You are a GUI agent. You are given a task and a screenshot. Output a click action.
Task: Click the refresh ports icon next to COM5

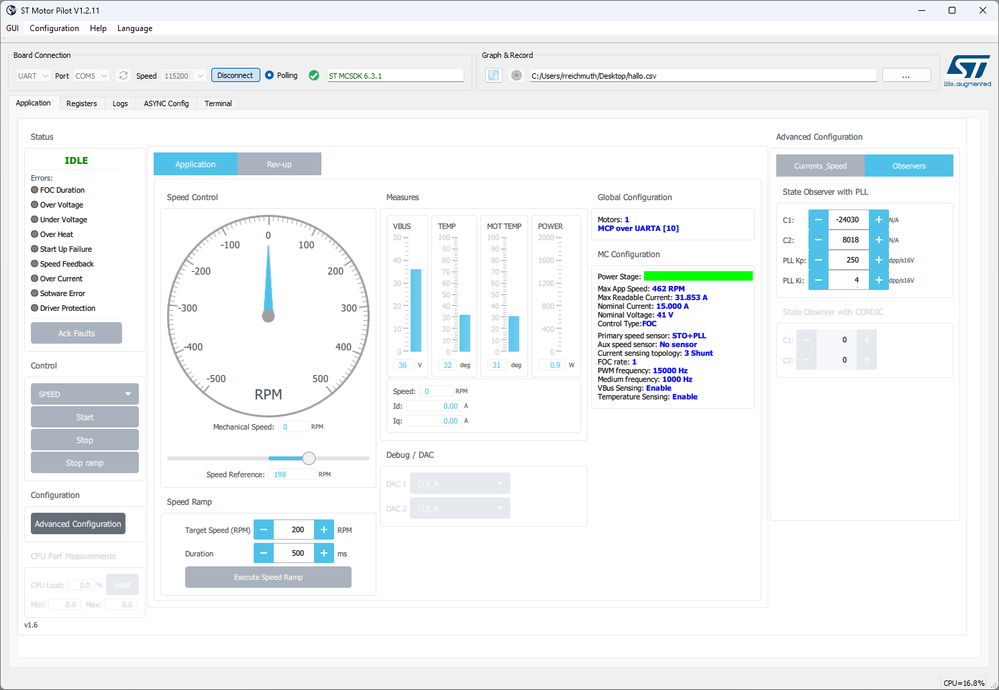(123, 75)
